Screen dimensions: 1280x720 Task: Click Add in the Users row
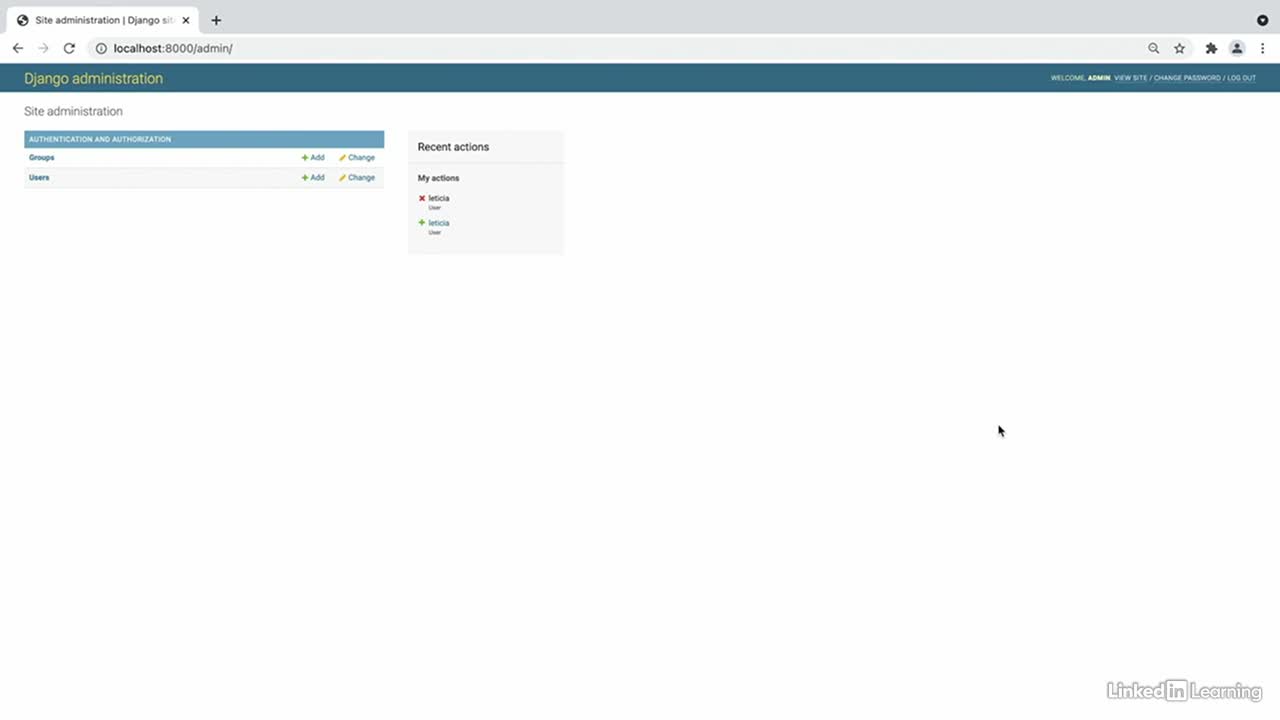tap(313, 177)
